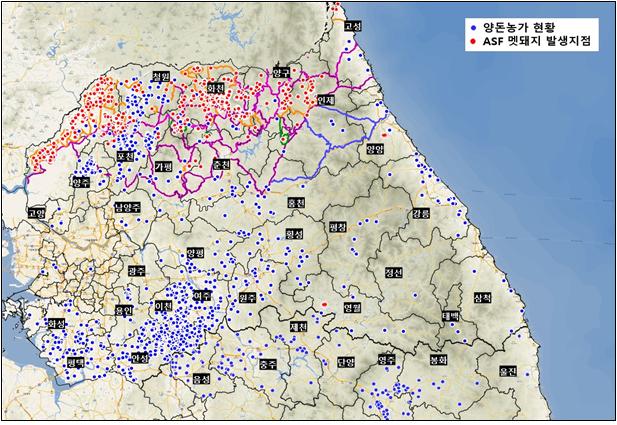617x425 pixels.
Task: Click the 화천 region label
Action: (214, 89)
